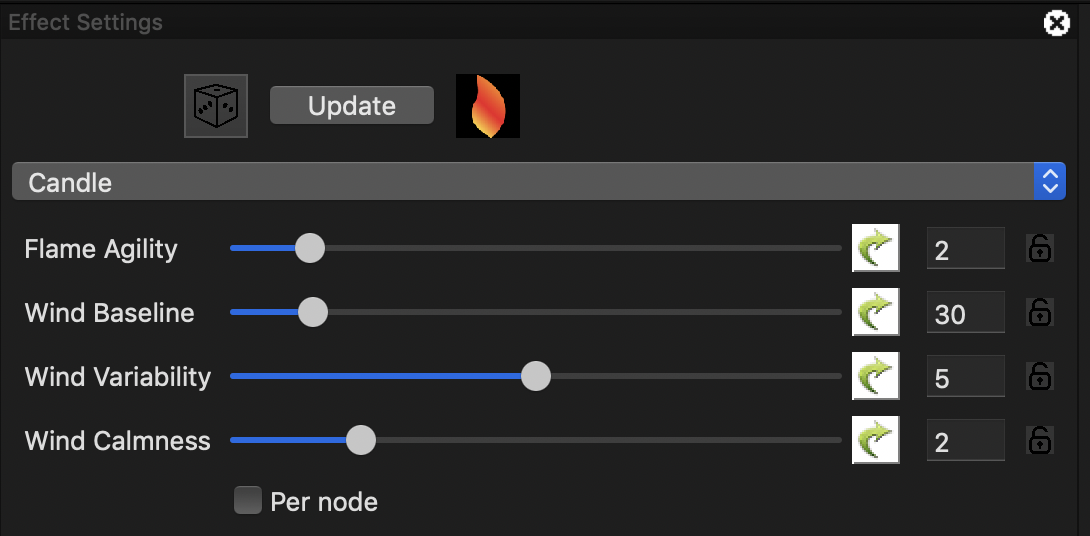The width and height of the screenshot is (1090, 536).
Task: Toggle the Wind Calmness lock icon
Action: click(x=1040, y=440)
